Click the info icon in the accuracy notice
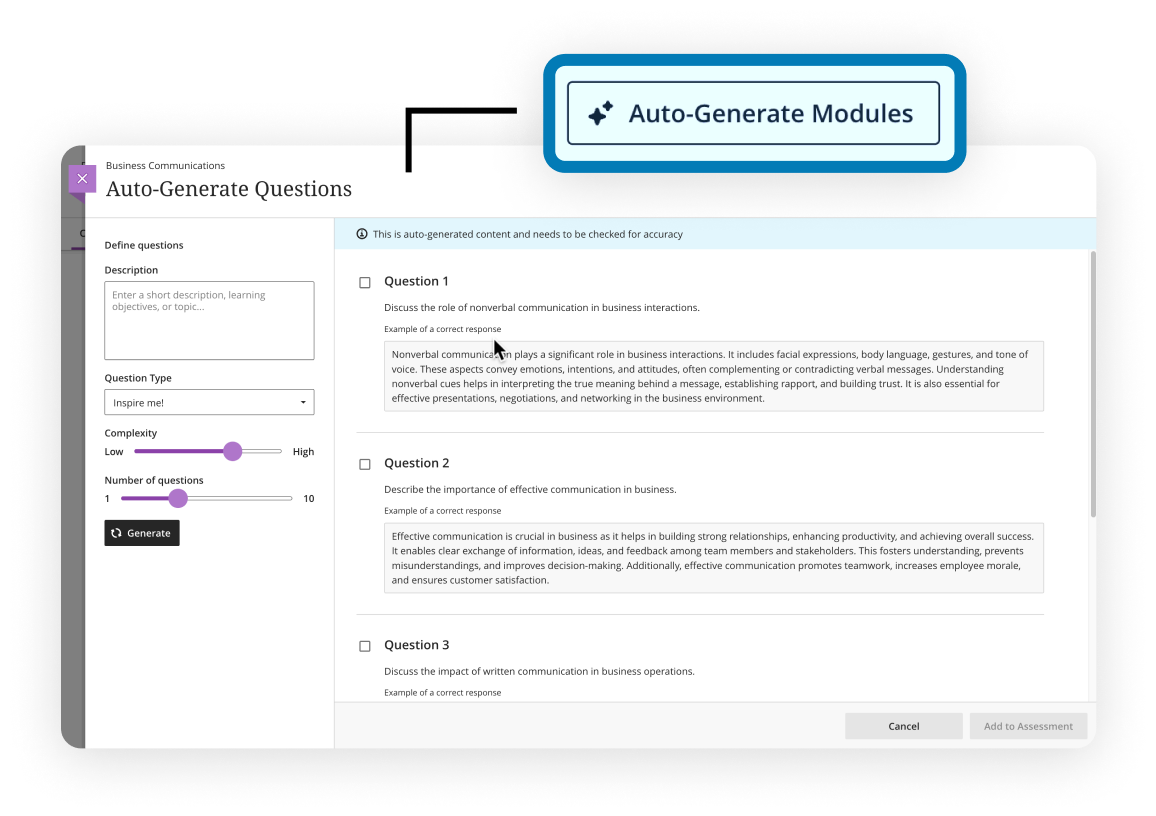 [x=362, y=234]
